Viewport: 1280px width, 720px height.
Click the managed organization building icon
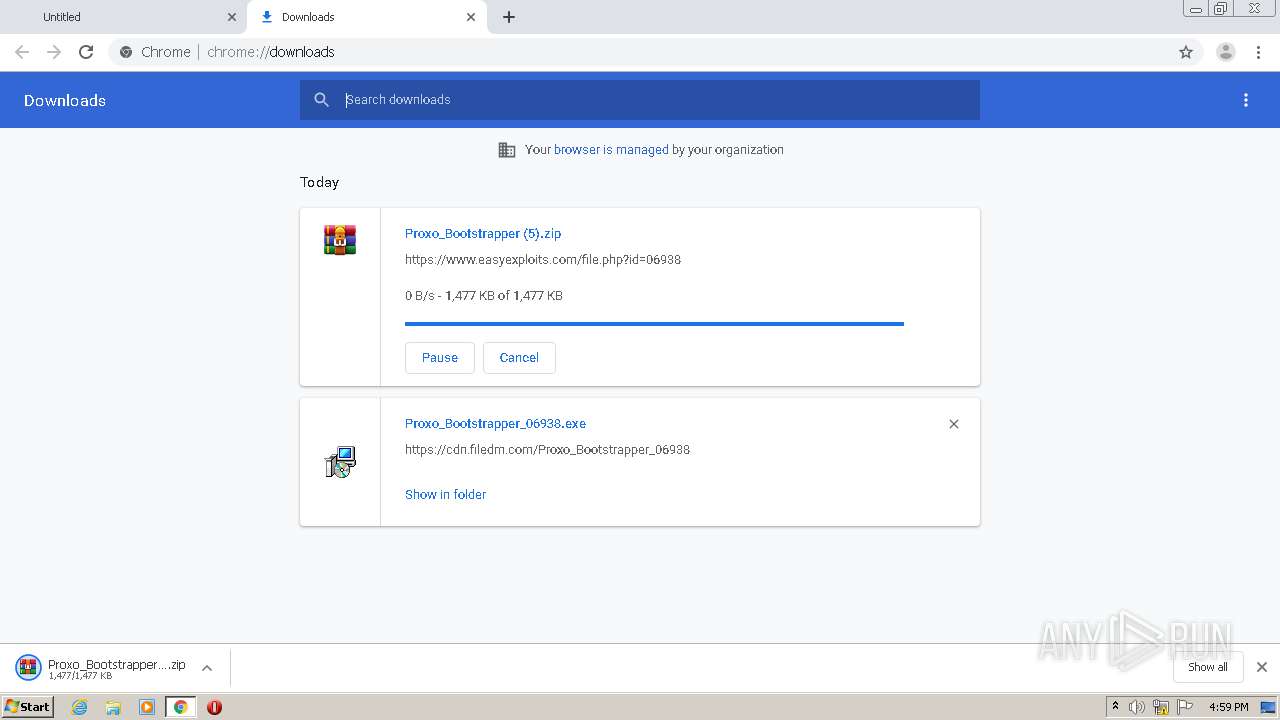[x=507, y=150]
